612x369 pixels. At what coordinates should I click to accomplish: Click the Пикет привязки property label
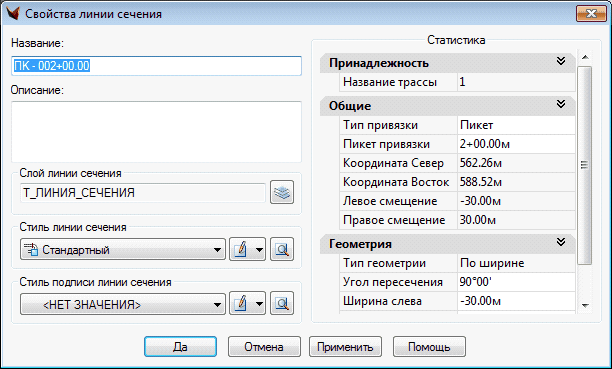point(386,144)
